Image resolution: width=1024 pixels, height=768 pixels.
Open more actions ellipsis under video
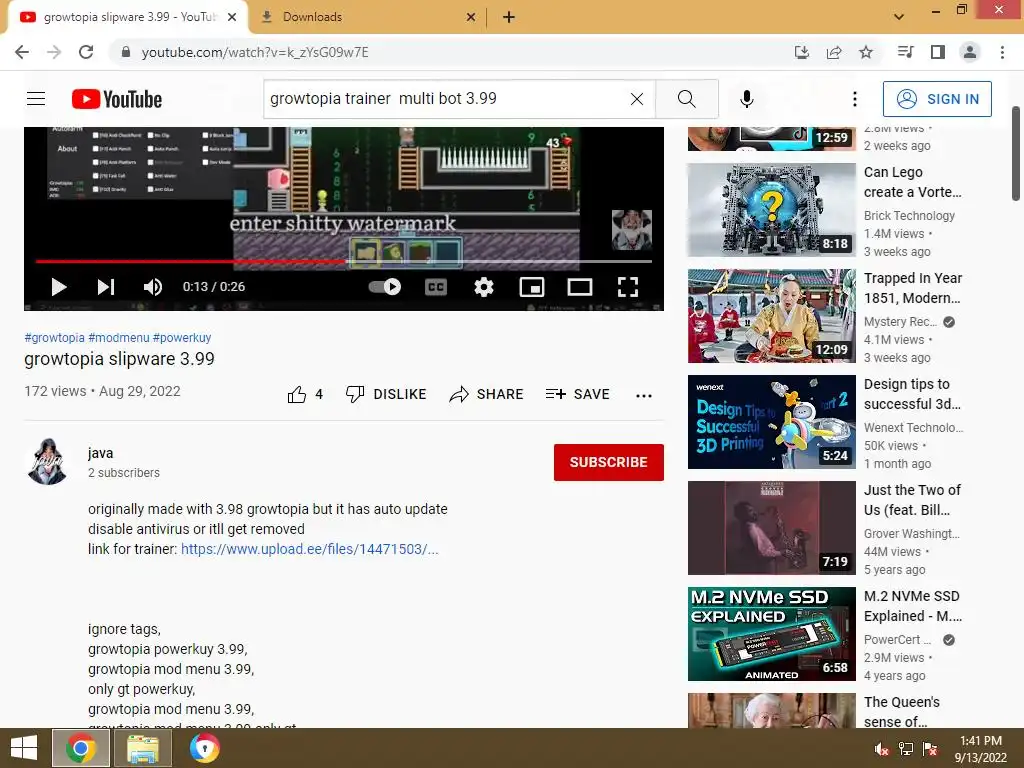click(x=644, y=395)
